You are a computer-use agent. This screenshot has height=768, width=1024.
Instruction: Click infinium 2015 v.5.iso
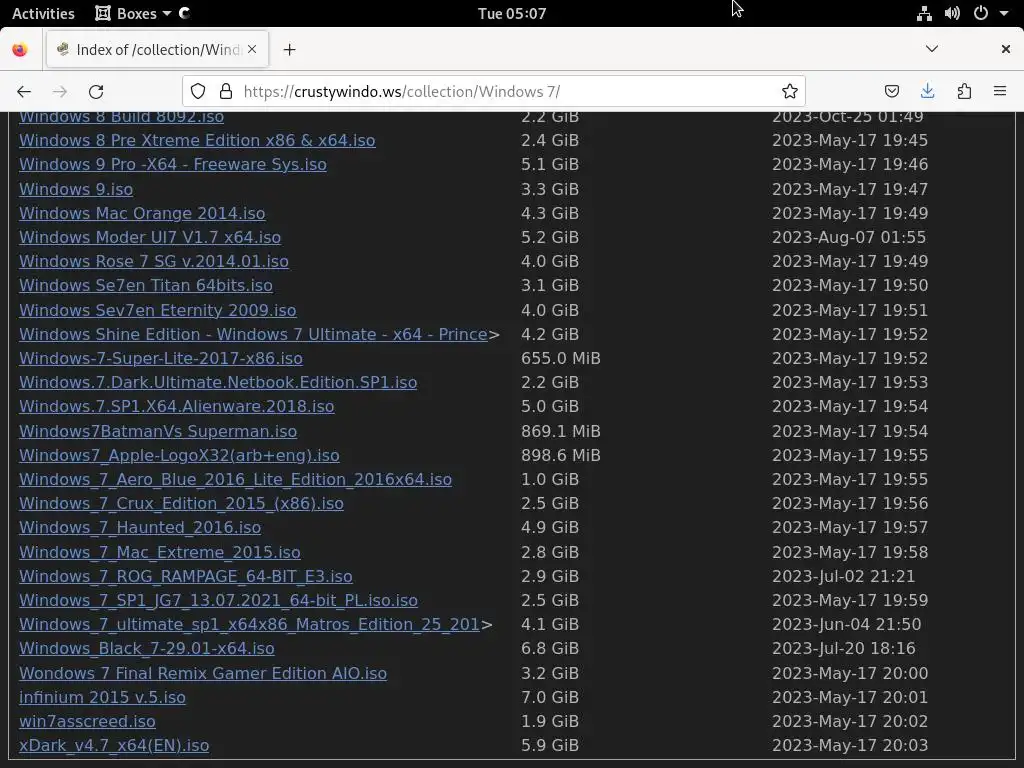103,697
